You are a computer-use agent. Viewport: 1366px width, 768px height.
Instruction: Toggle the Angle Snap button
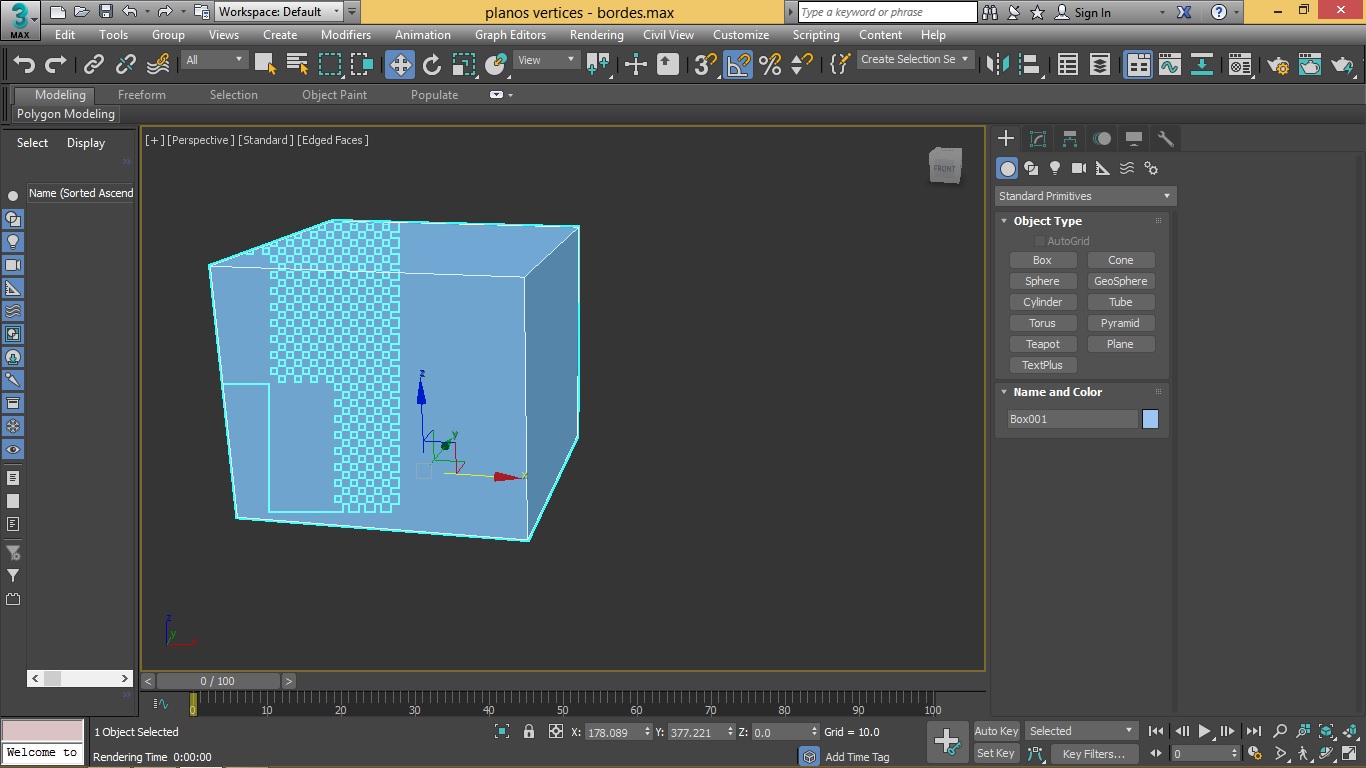coord(738,65)
